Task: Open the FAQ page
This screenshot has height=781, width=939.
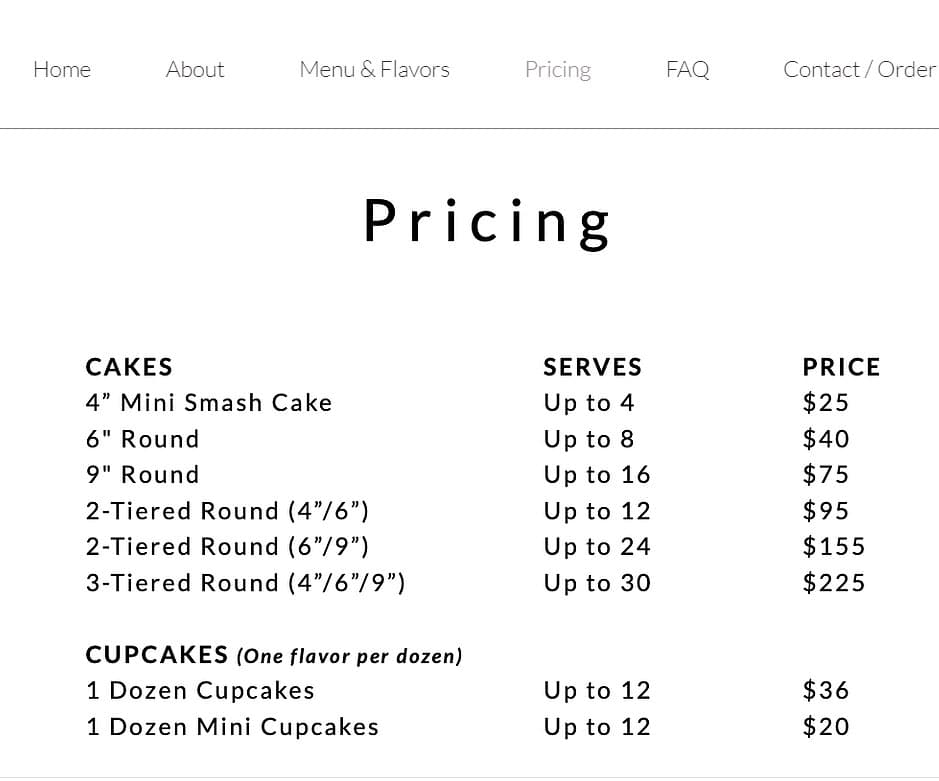Action: 686,69
